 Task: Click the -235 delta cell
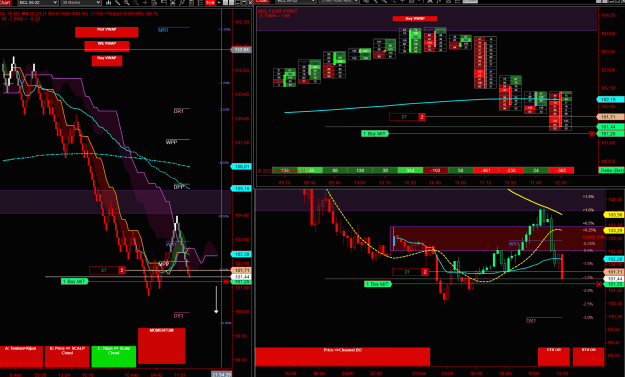tap(511, 170)
